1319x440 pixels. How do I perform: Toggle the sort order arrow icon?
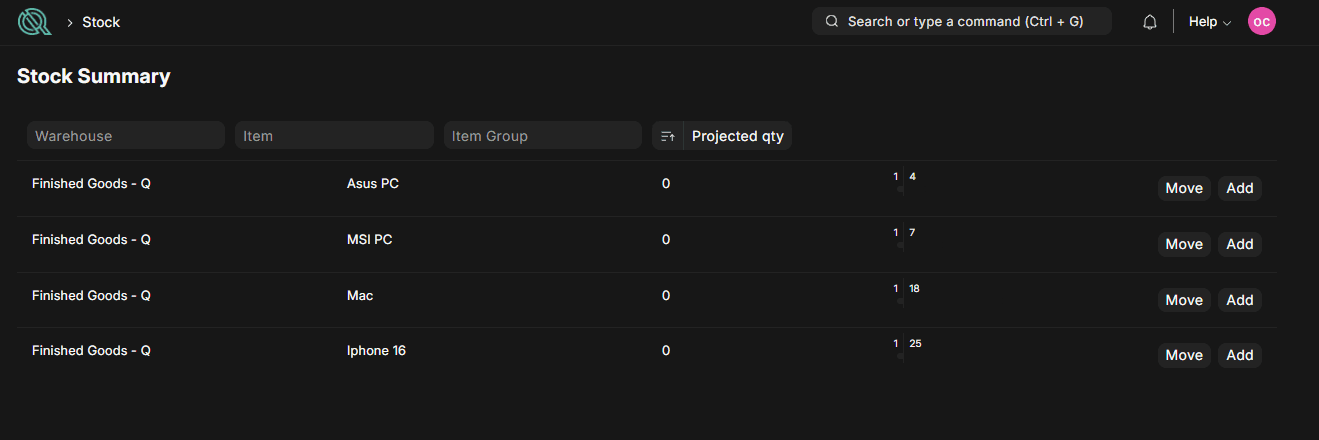tap(668, 136)
